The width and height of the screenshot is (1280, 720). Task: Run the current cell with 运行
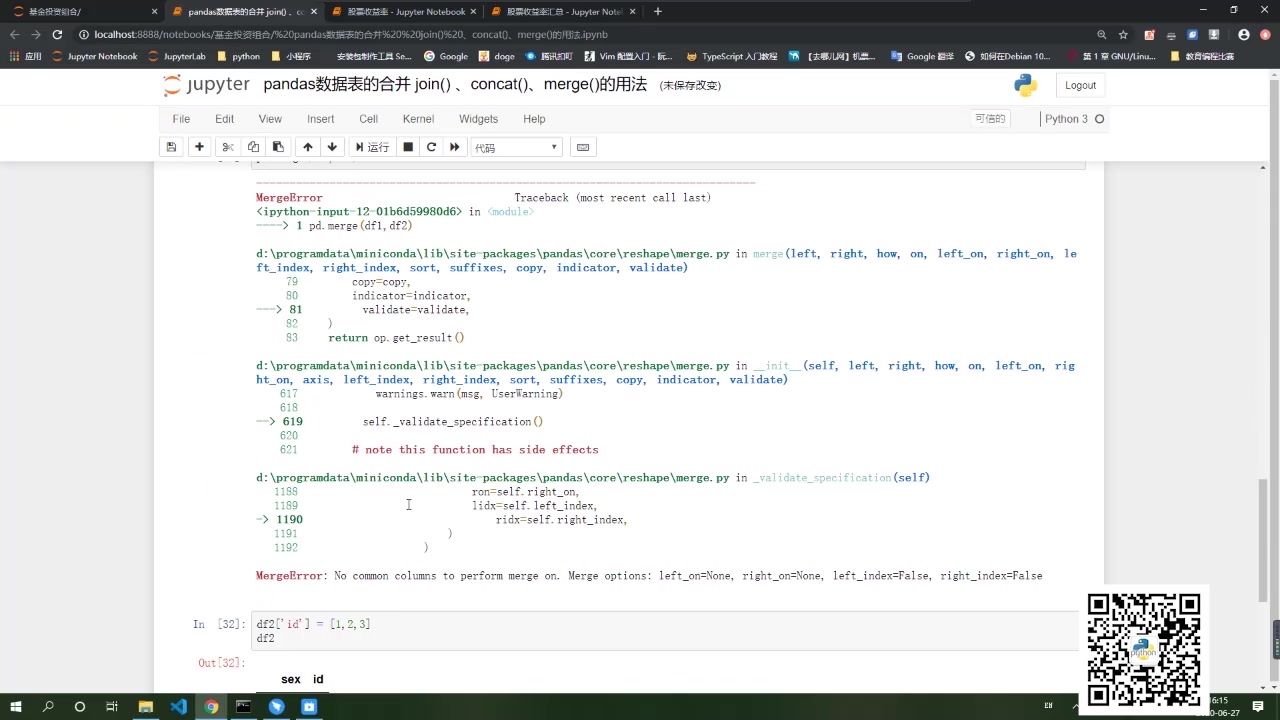(371, 147)
